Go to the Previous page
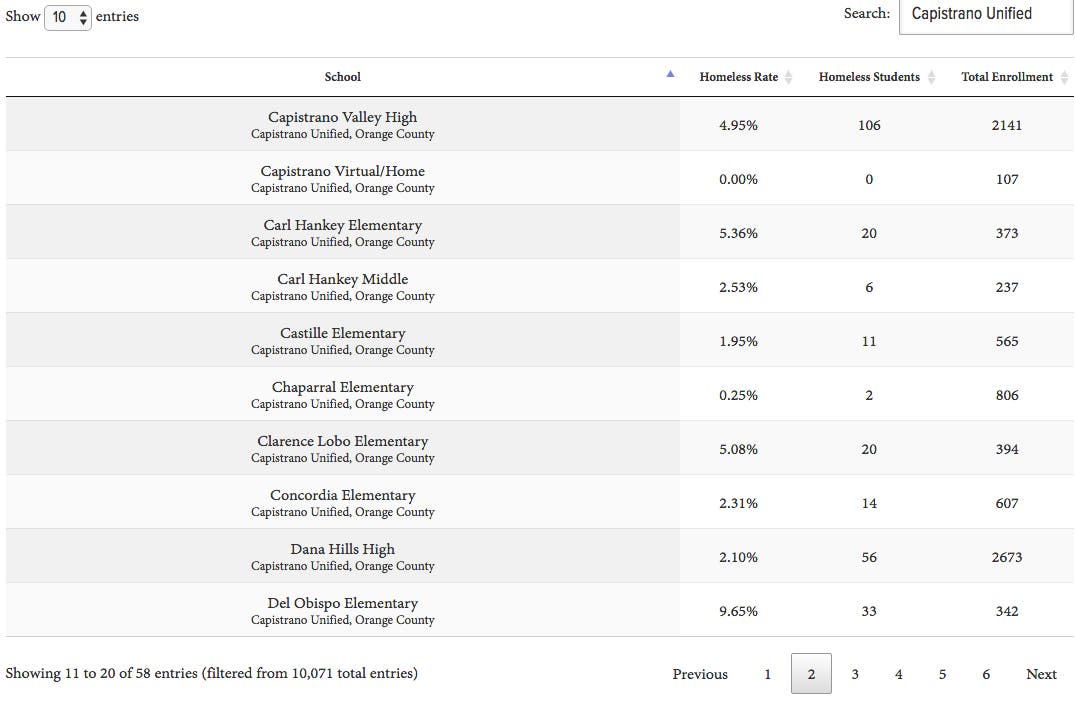 pos(700,674)
